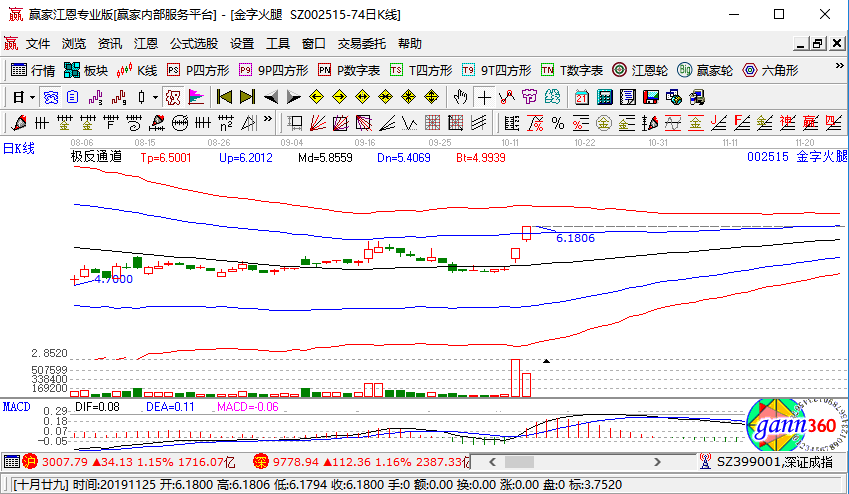Open the 江恩轮 Gann wheel
Viewport: 849px width, 494px height.
coord(640,70)
